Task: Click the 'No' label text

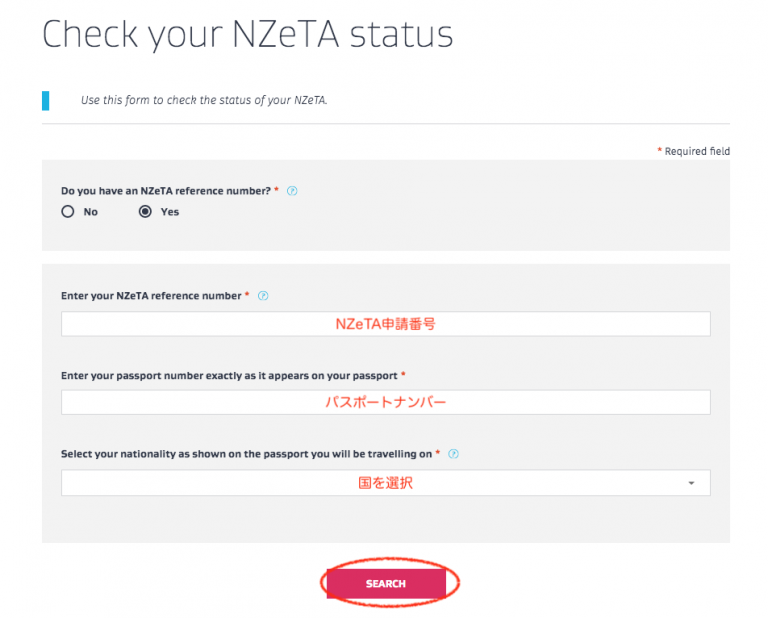Action: click(x=91, y=212)
